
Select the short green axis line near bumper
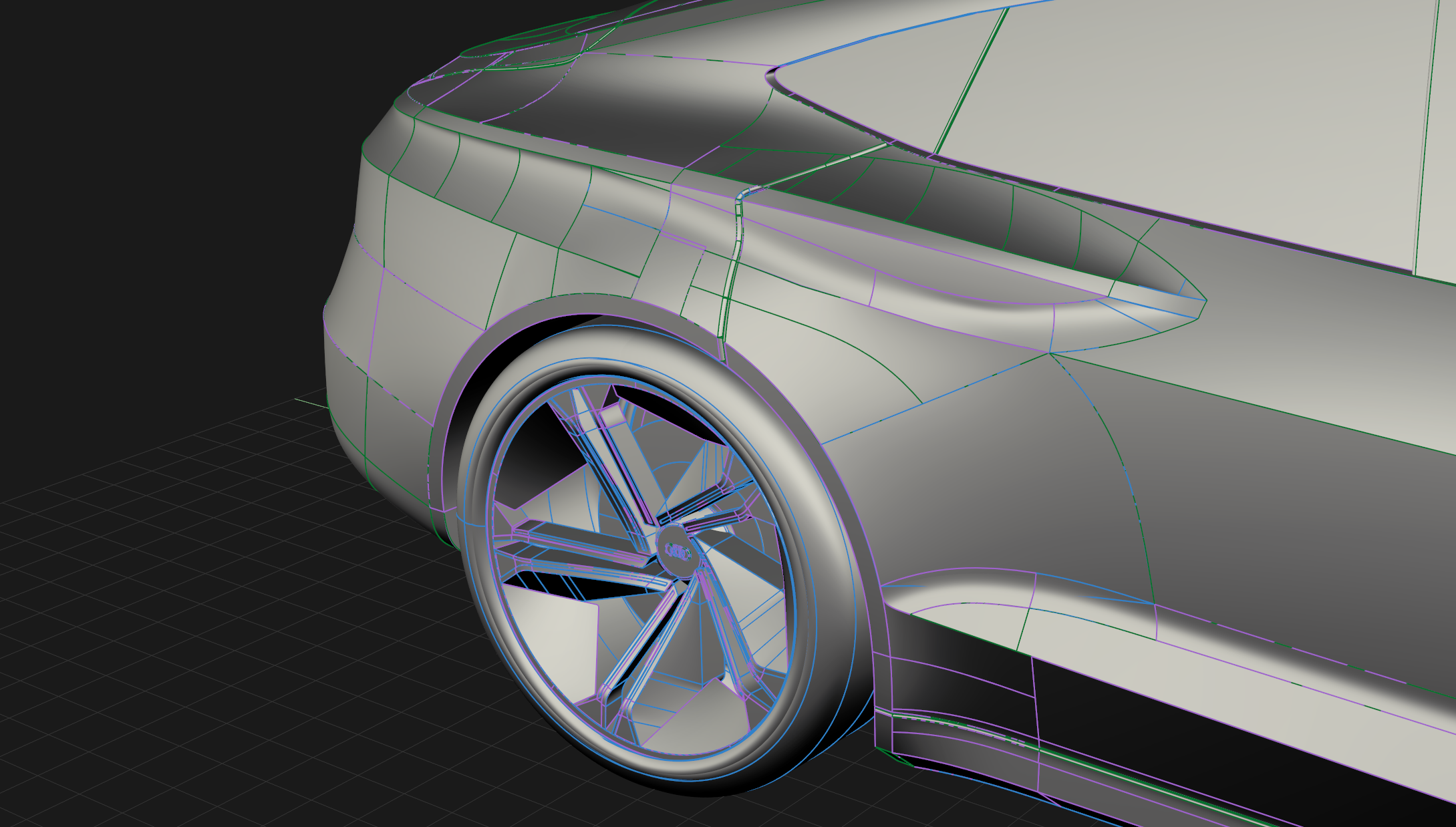(311, 403)
